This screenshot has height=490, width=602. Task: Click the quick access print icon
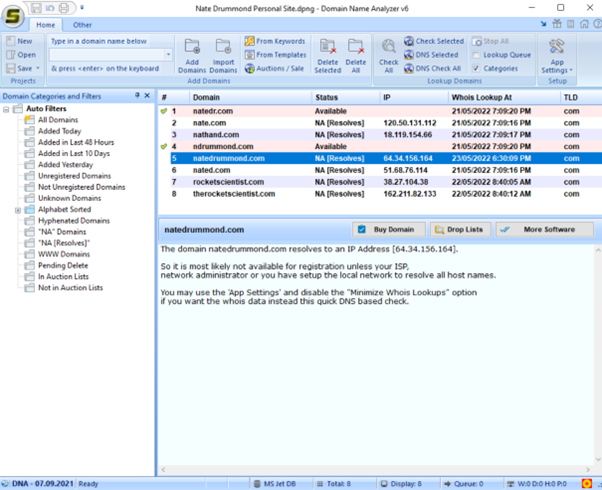[64, 8]
